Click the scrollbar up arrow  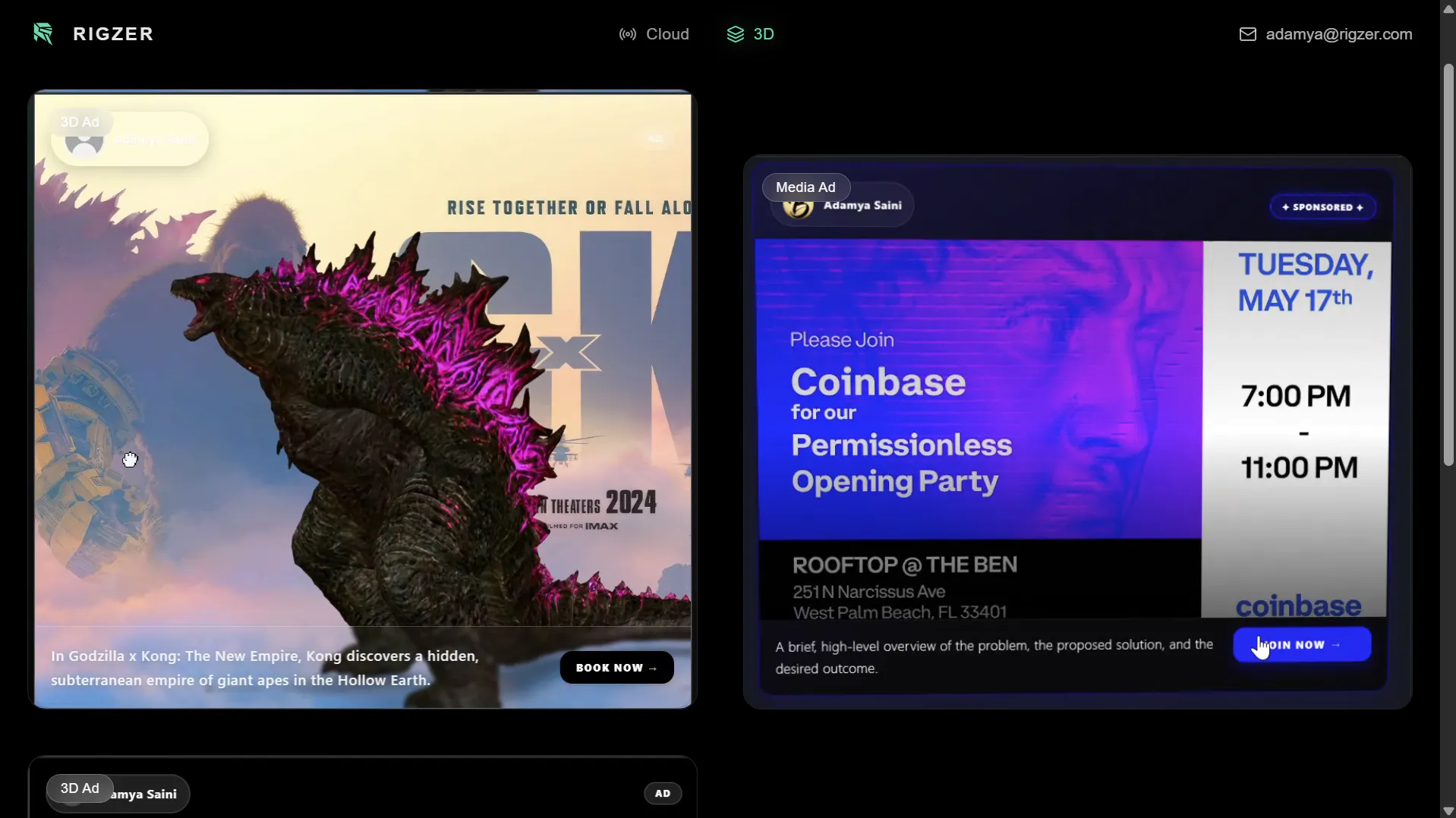pos(1448,8)
